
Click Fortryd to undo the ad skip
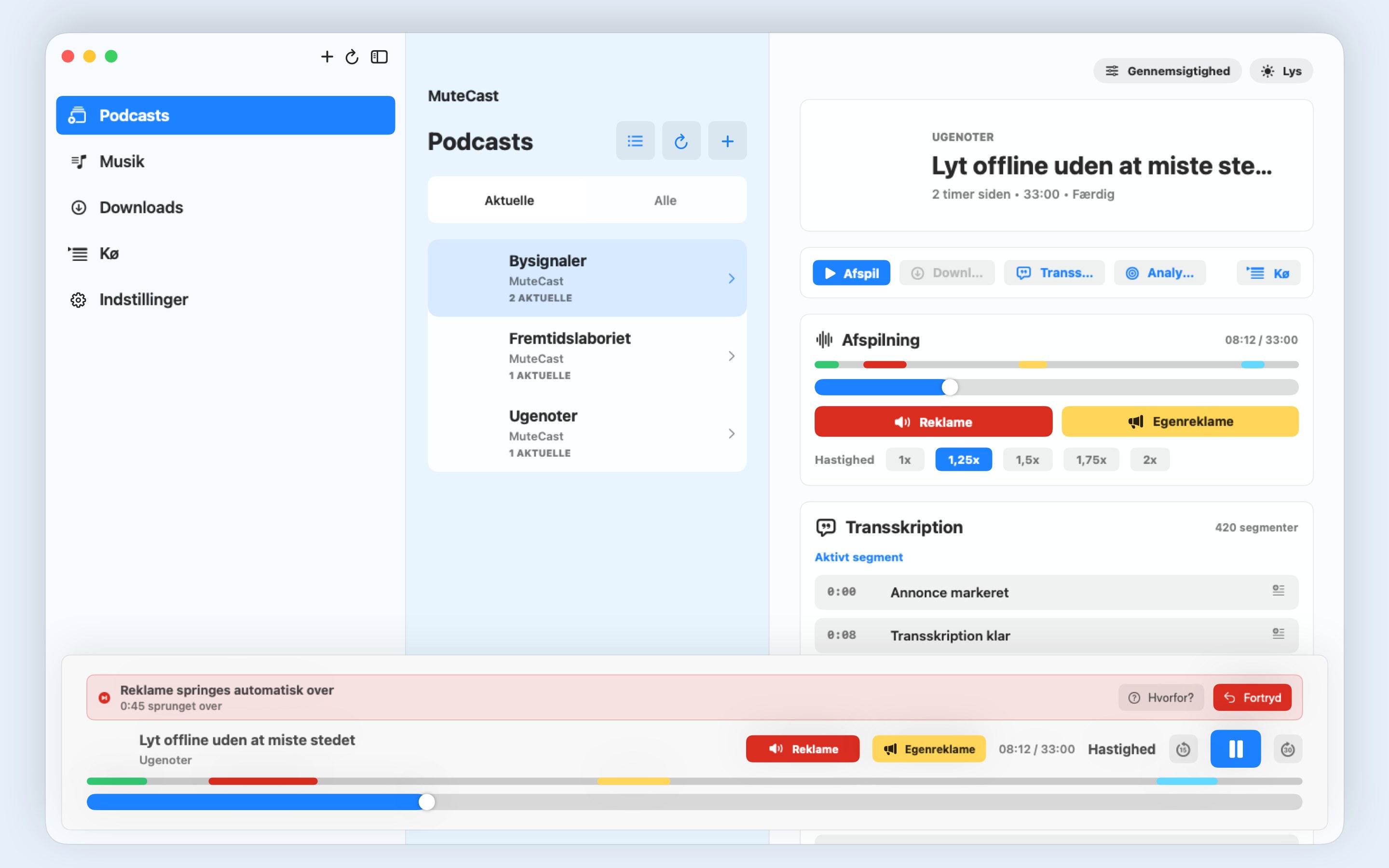coord(1252,697)
